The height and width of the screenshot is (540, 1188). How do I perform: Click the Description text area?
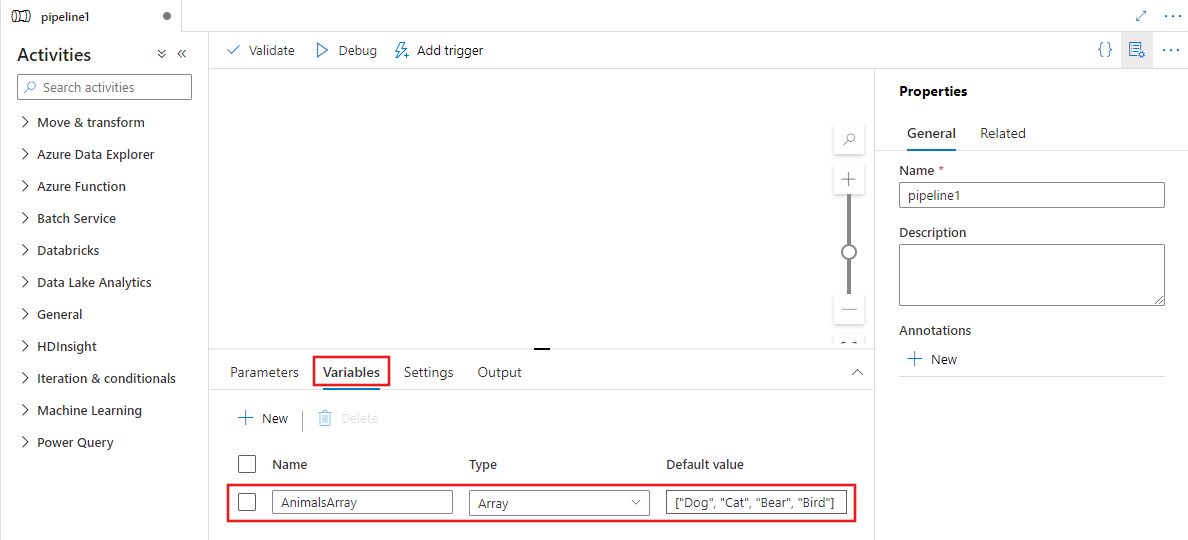click(1031, 275)
